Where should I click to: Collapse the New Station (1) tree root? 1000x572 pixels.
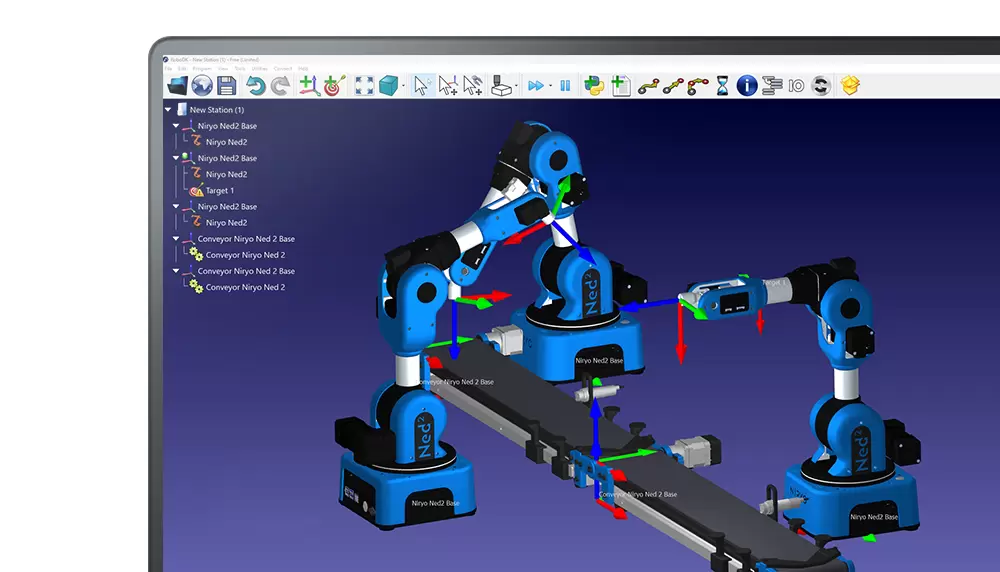coord(168,110)
